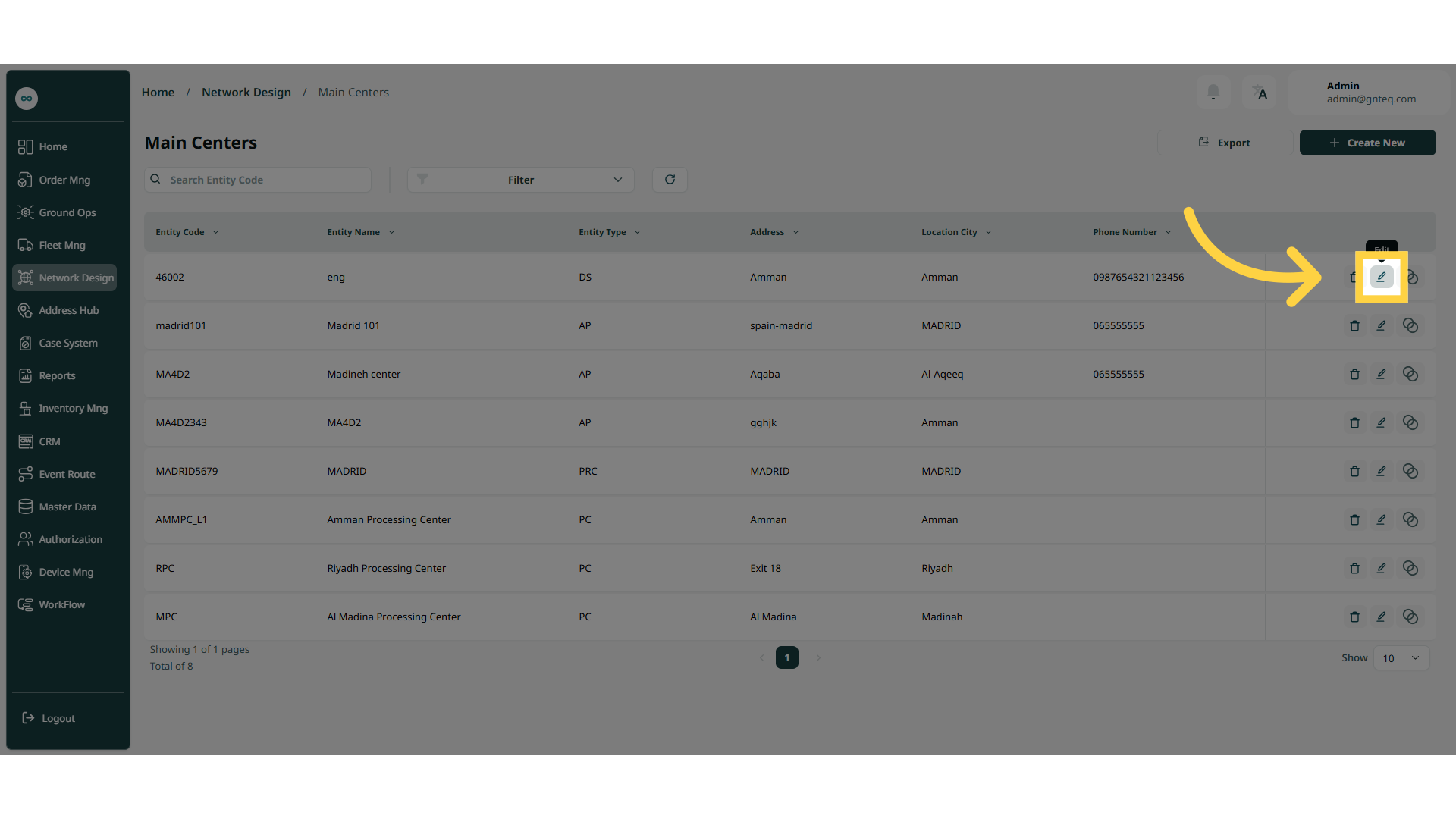
Task: Click the link icon for MADRID5679
Action: coord(1410,471)
